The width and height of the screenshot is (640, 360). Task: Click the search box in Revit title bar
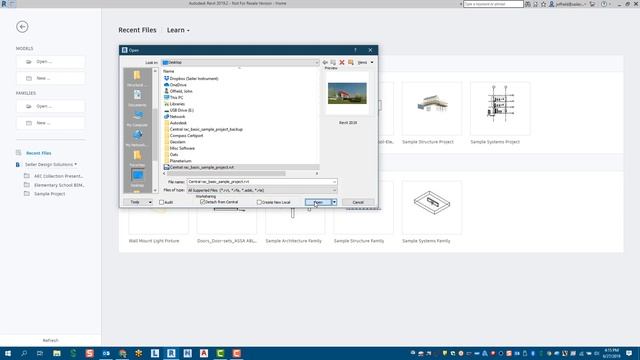(493, 4)
